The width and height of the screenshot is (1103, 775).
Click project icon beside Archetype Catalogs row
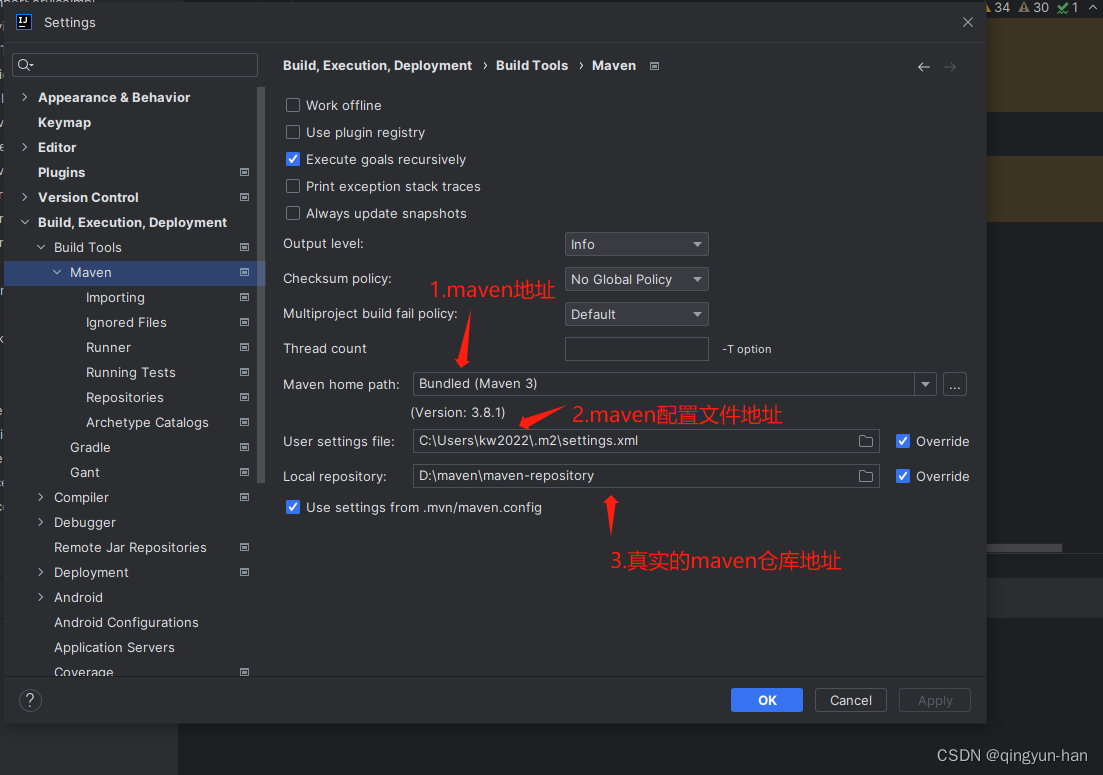click(244, 422)
